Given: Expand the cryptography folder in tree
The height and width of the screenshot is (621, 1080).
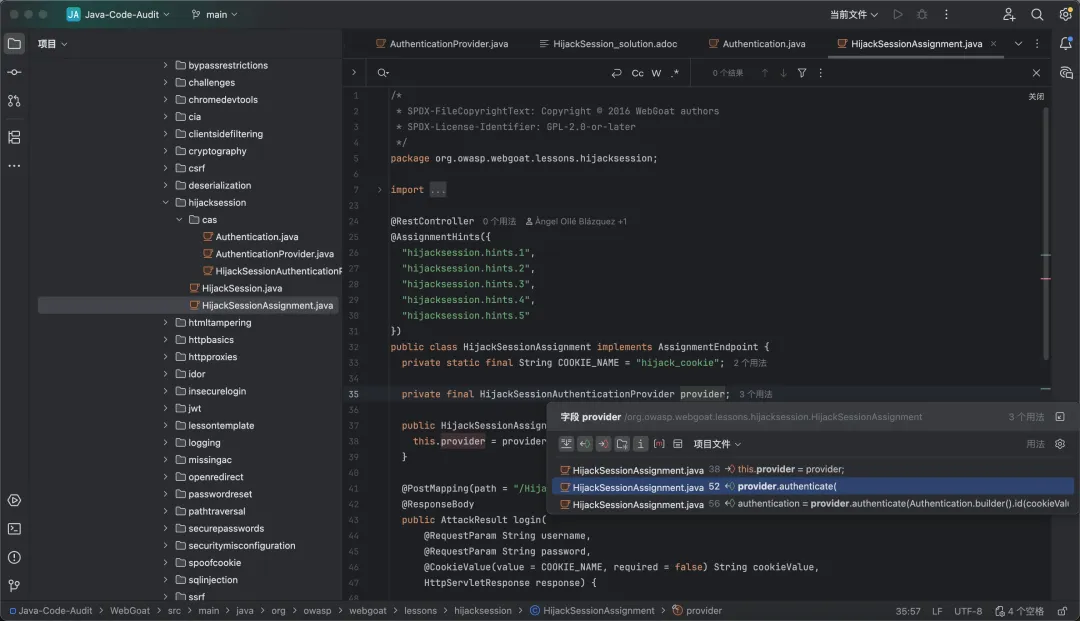Looking at the screenshot, I should point(166,151).
